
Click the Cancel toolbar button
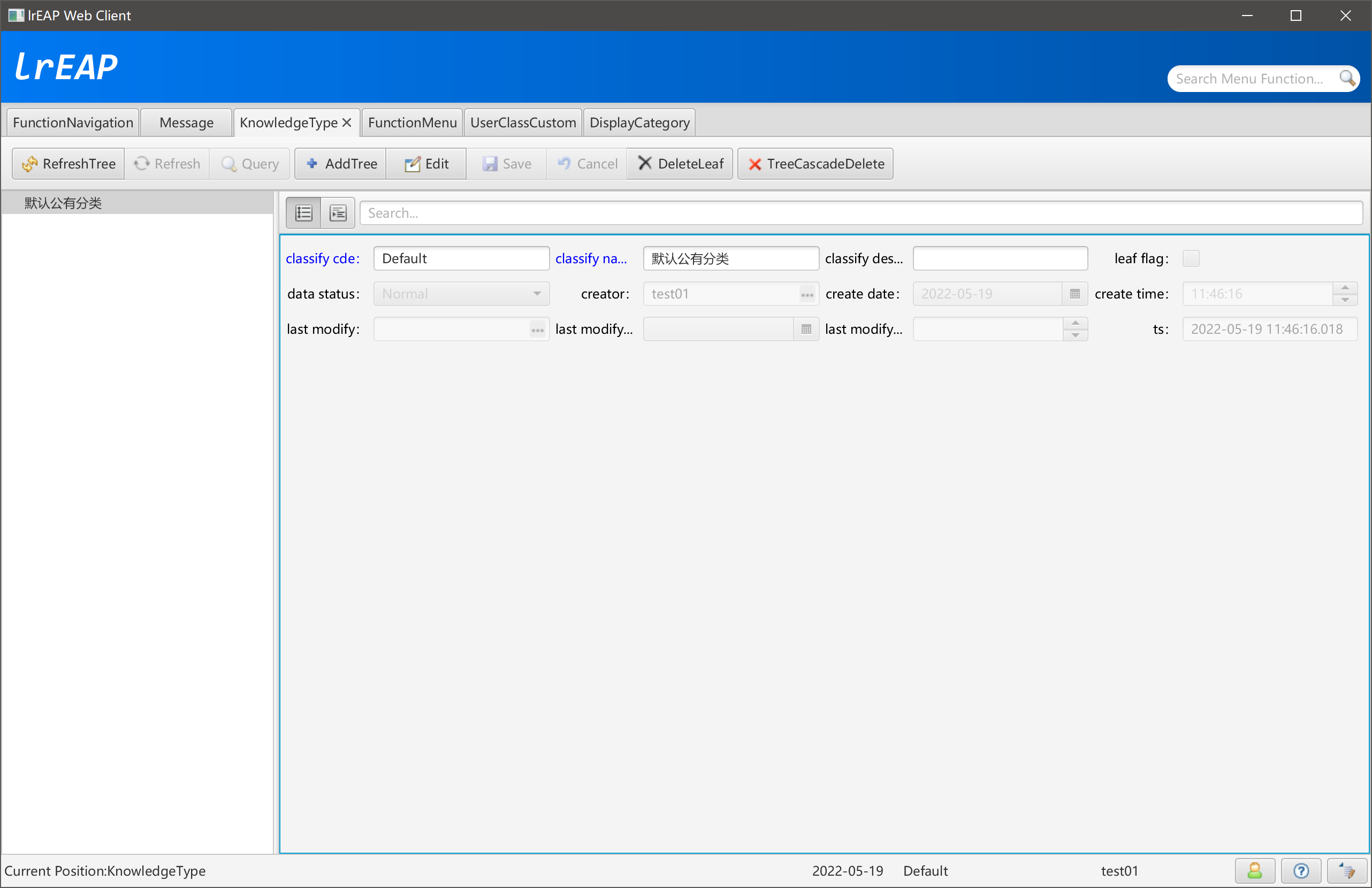(587, 164)
